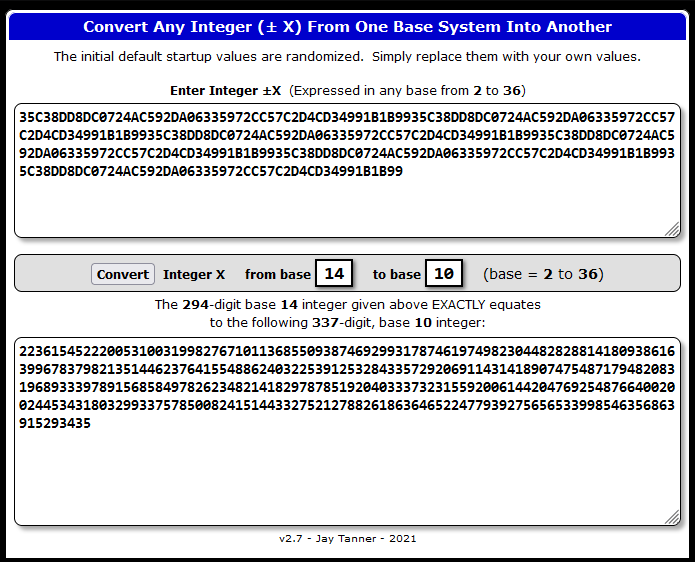
Task: Click the '294-digit base 14 integer' result line
Action: pos(348,304)
